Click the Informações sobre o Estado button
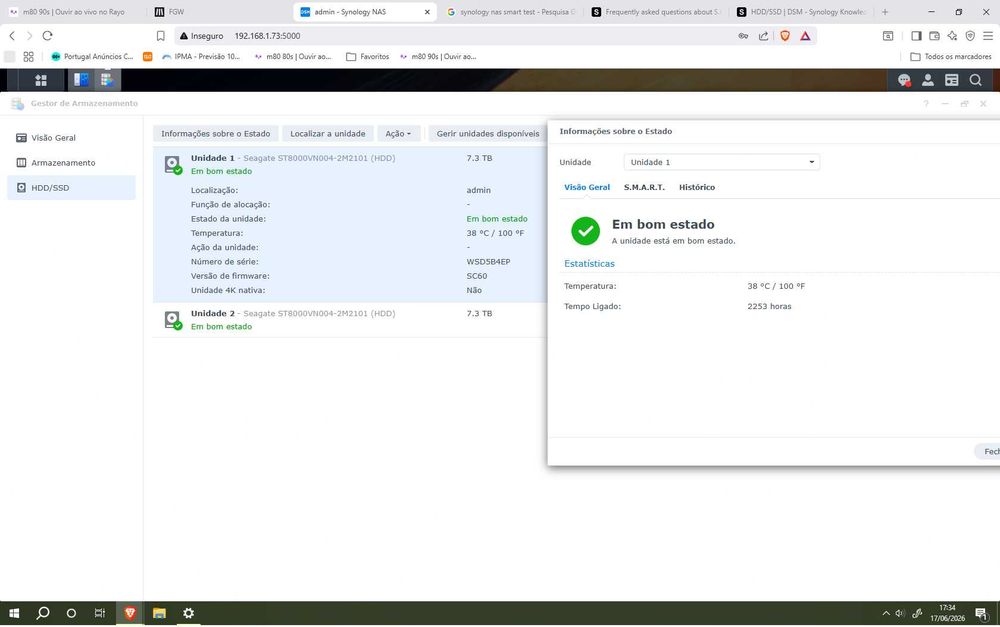 [x=216, y=133]
